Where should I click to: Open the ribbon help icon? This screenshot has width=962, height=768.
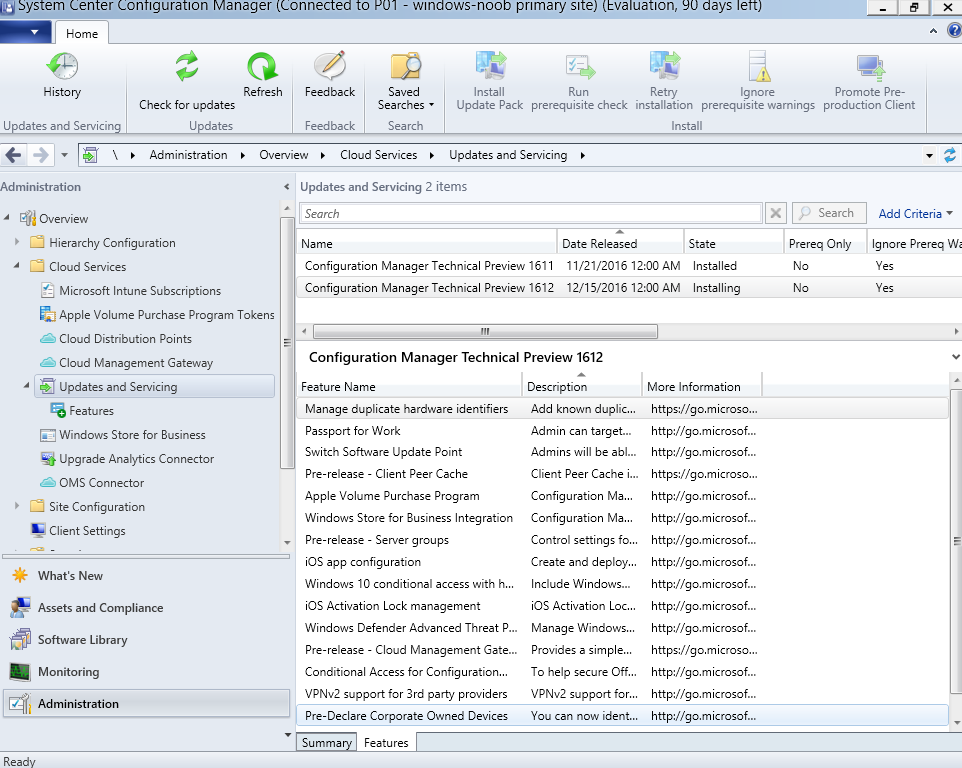tap(955, 31)
